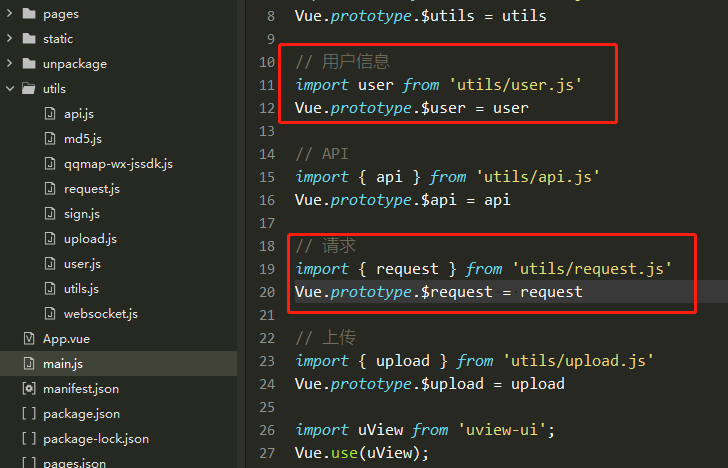Expand the pages folder chevron
The image size is (728, 468).
(x=9, y=13)
